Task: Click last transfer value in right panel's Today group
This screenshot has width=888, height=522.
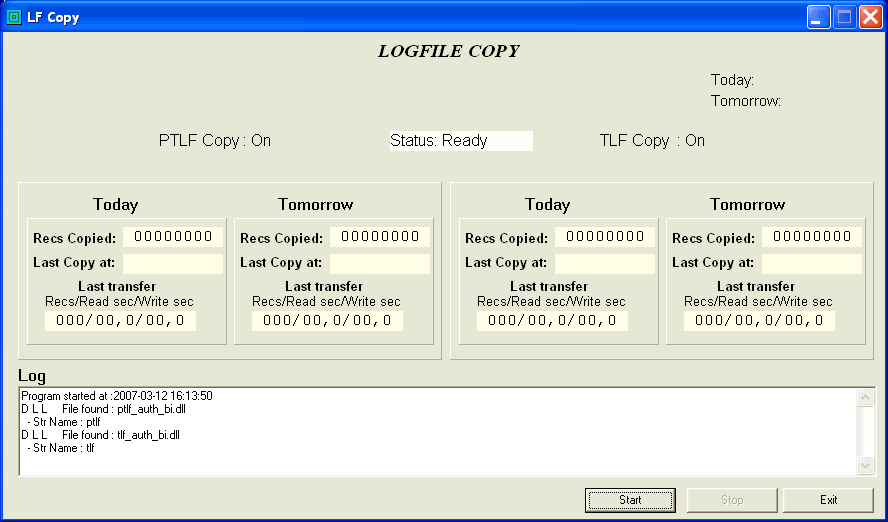Action: click(x=552, y=321)
